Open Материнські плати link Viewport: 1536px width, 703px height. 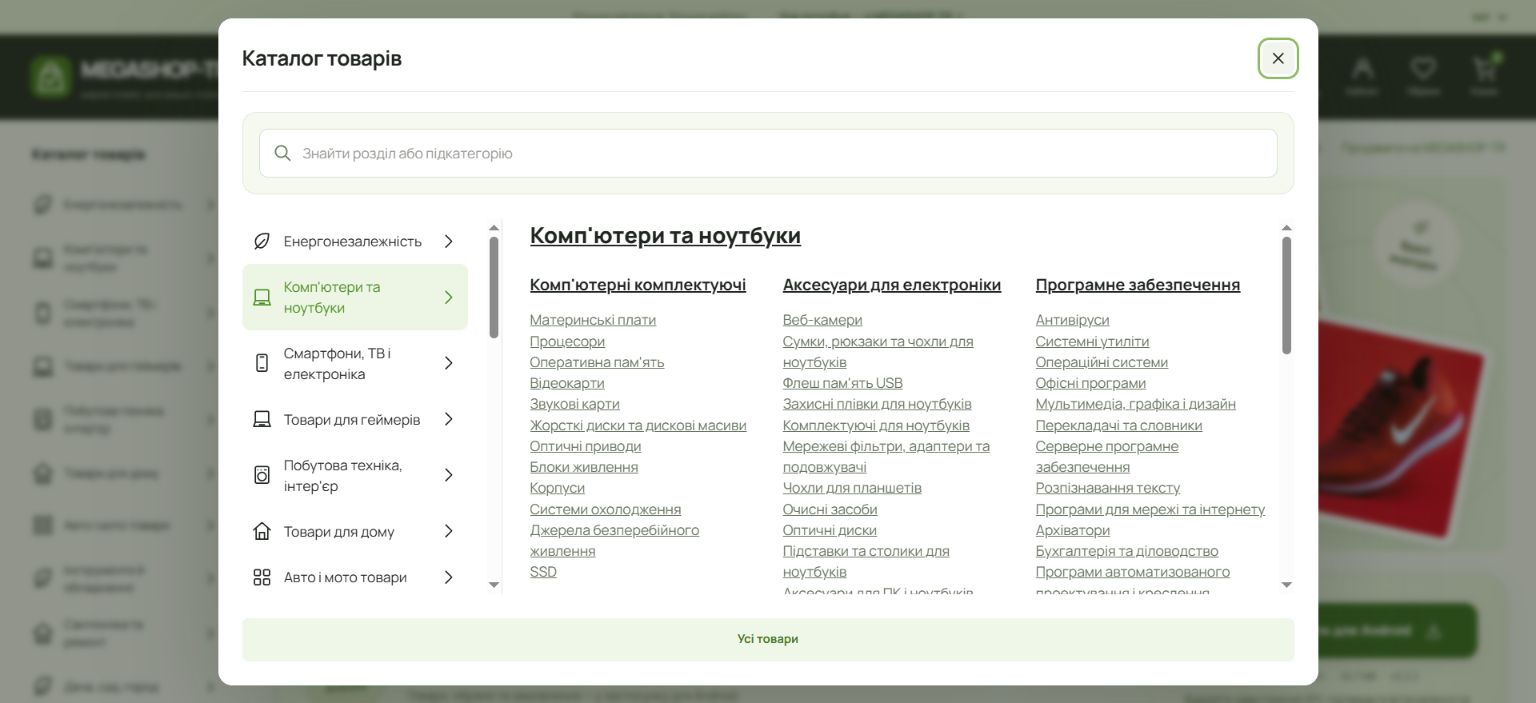pyautogui.click(x=593, y=320)
